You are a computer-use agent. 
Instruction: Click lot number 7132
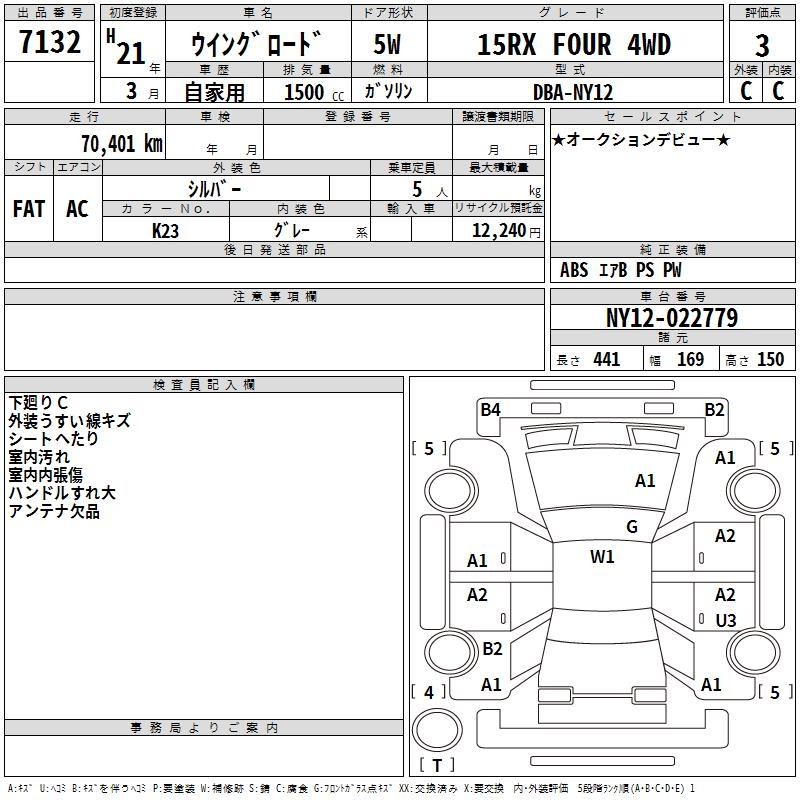click(51, 42)
